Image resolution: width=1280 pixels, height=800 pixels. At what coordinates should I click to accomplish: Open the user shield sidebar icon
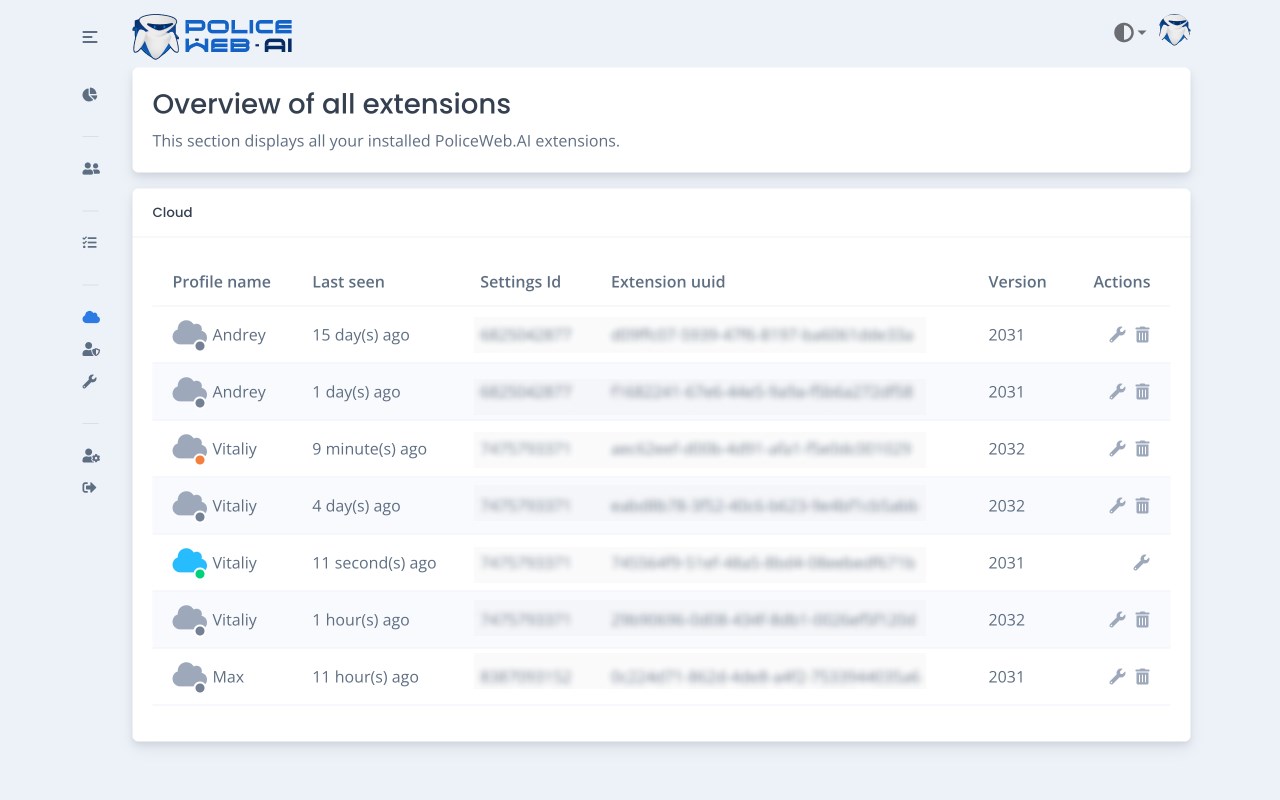click(90, 349)
